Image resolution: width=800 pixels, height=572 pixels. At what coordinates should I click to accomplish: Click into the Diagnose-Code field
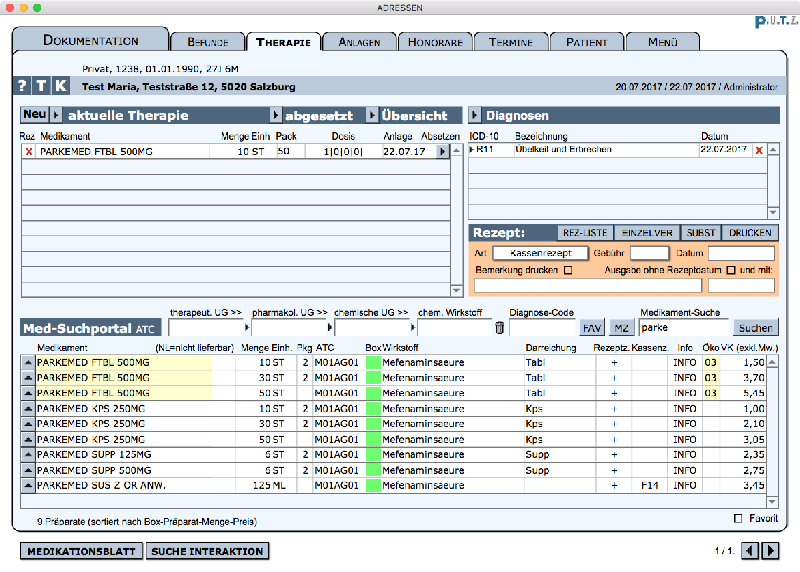[x=542, y=328]
